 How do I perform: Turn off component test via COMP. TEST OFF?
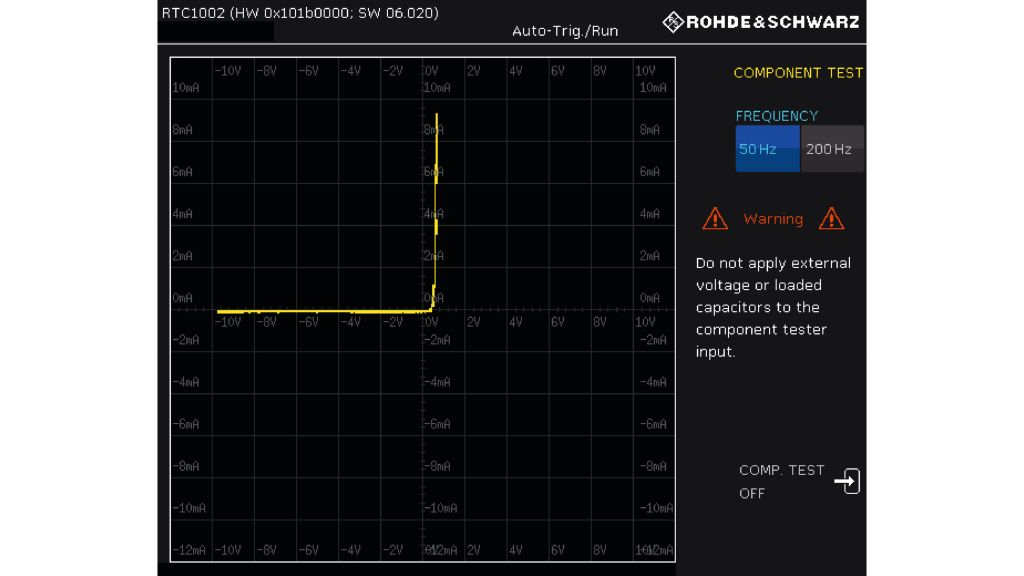[781, 481]
